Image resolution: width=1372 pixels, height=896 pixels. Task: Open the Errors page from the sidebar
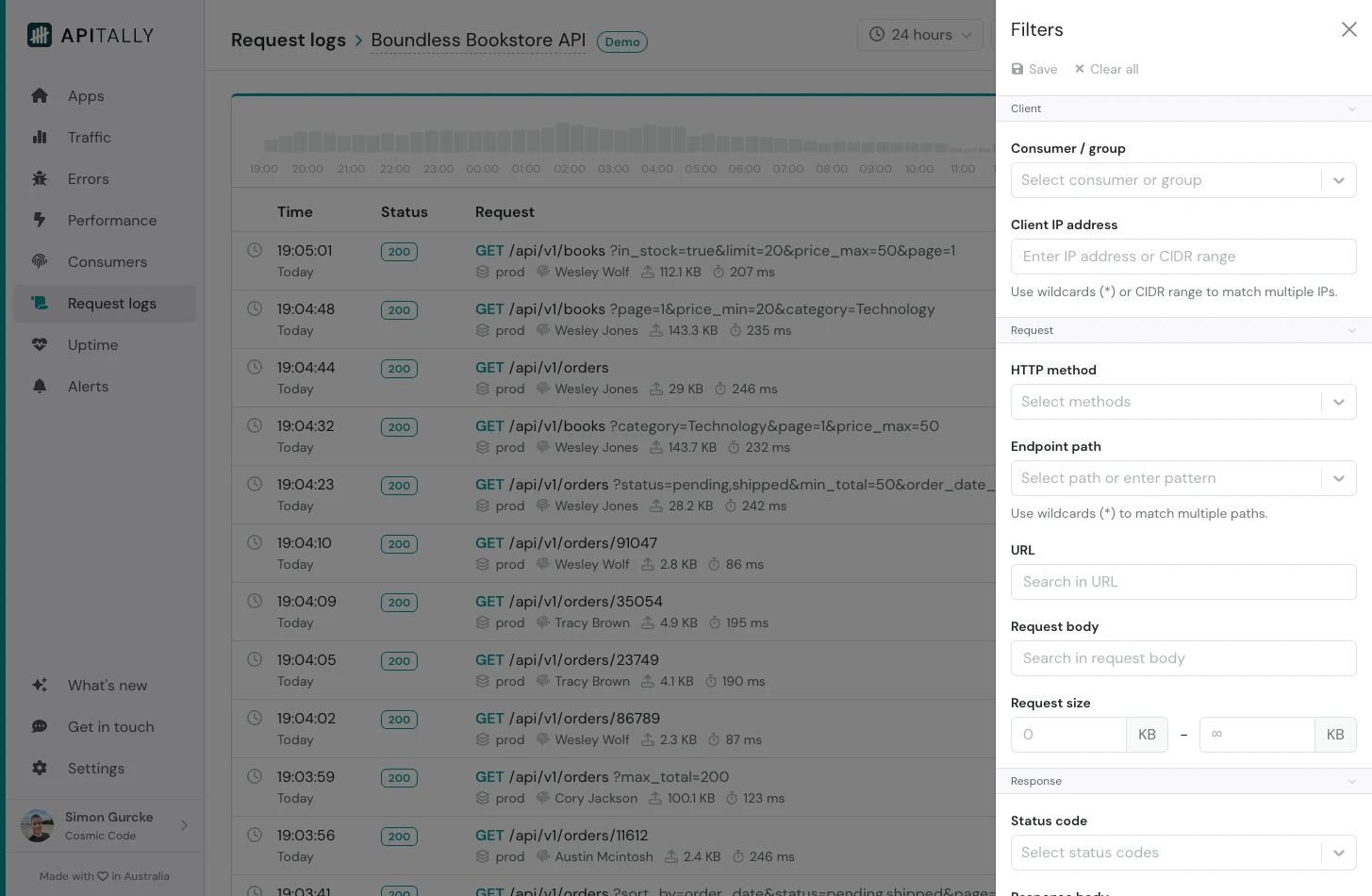pos(88,178)
